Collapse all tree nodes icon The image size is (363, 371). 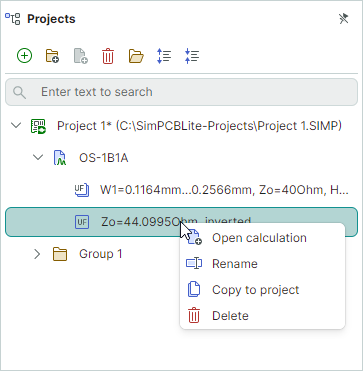tap(192, 56)
